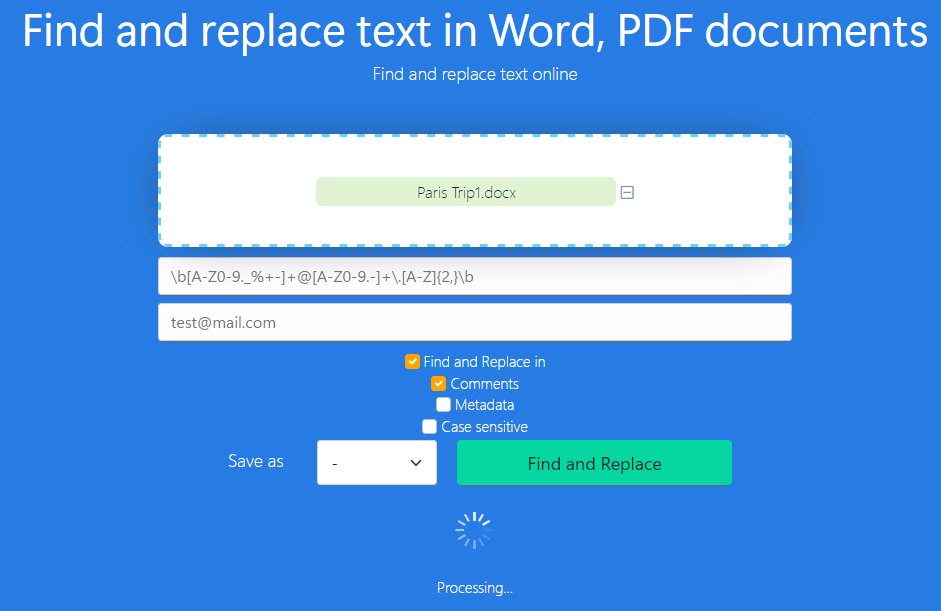The width and height of the screenshot is (941, 611).
Task: Click the test@mail.com replacement text field
Action: tap(474, 322)
